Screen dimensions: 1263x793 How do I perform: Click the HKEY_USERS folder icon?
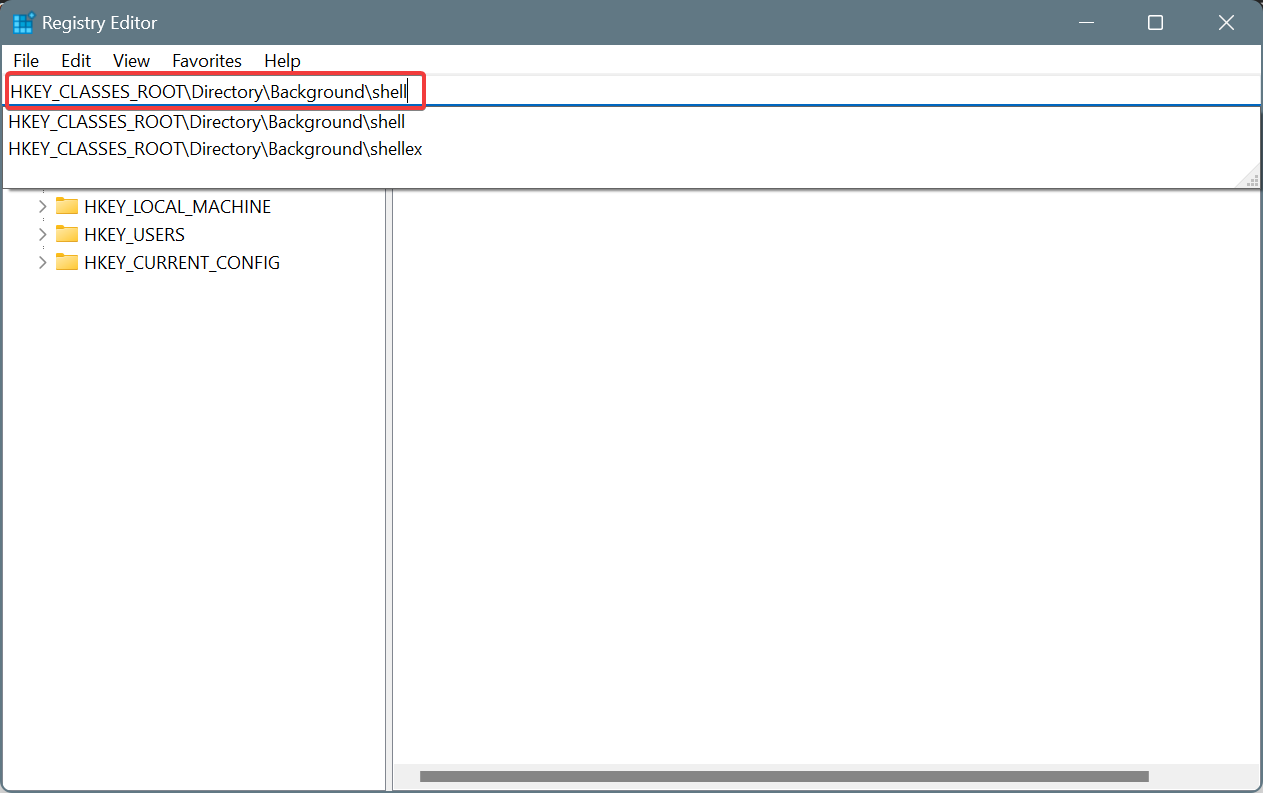click(67, 235)
